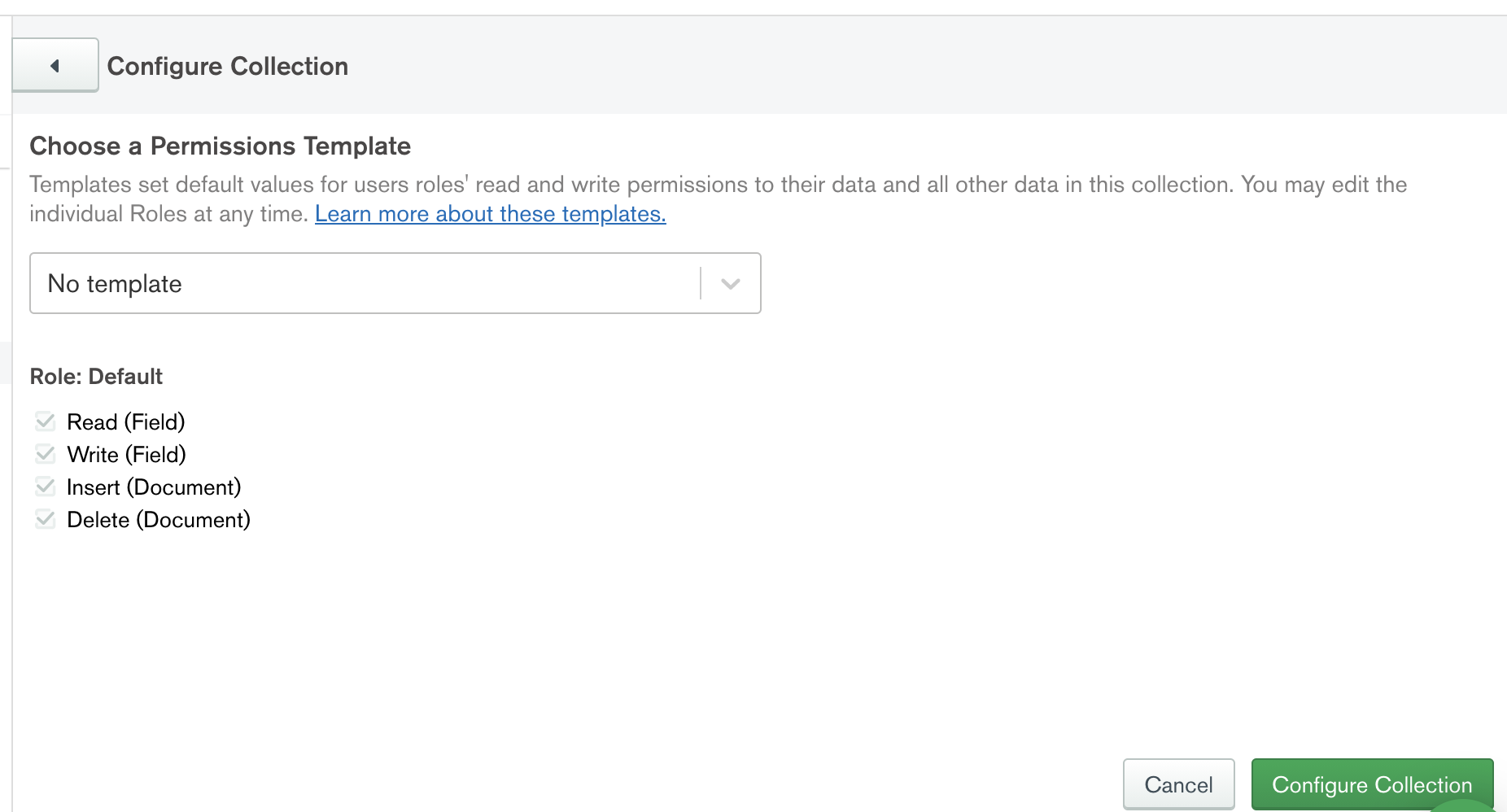
Task: Click the divider line beside dropdown chevron
Action: (701, 284)
